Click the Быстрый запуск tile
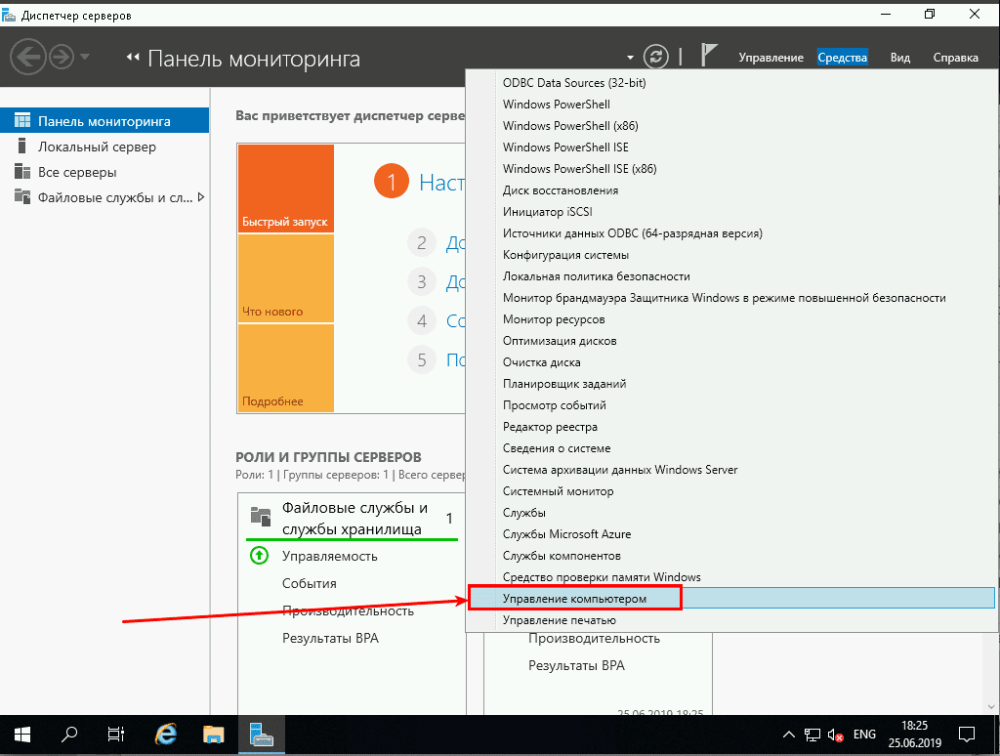Viewport: 1000px width, 756px height. pos(285,189)
